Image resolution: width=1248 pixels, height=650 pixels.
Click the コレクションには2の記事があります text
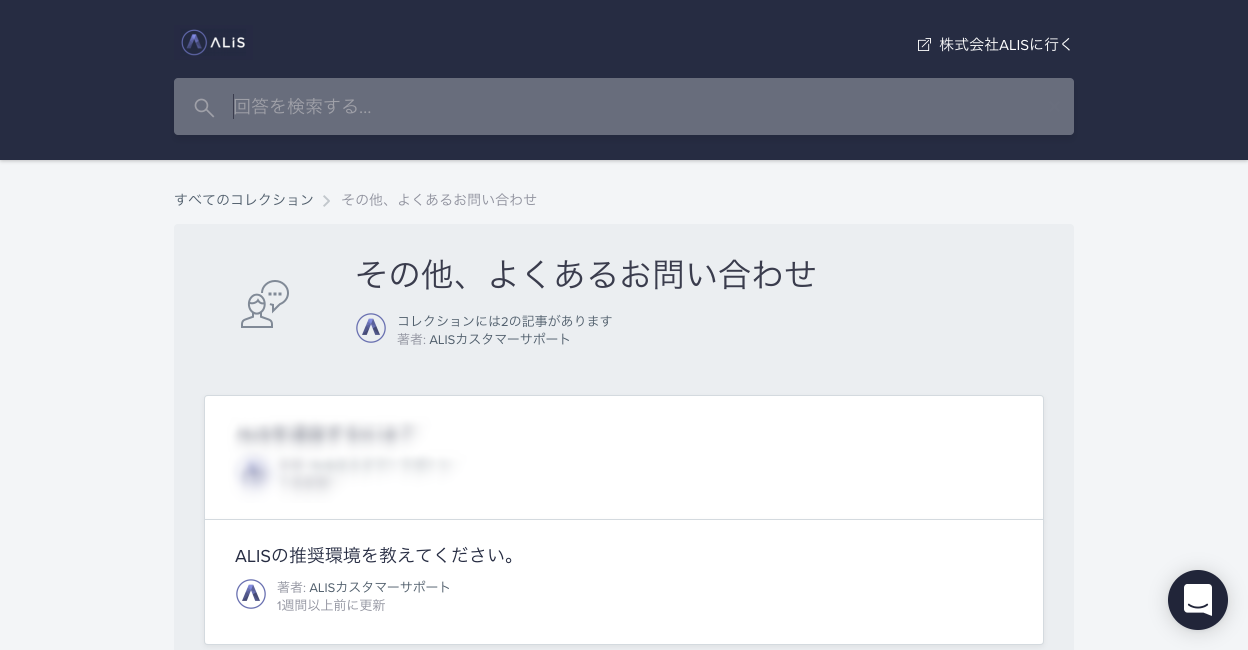click(504, 321)
